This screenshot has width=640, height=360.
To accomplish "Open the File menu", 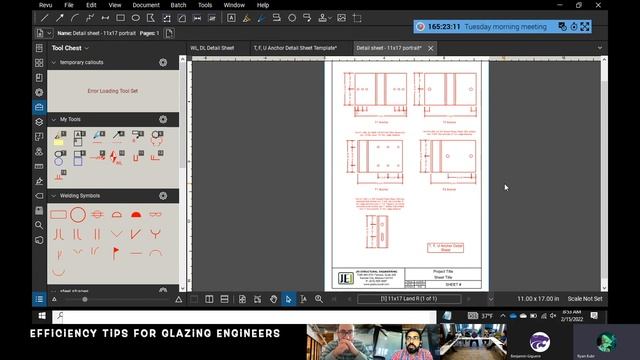I will pos(69,5).
